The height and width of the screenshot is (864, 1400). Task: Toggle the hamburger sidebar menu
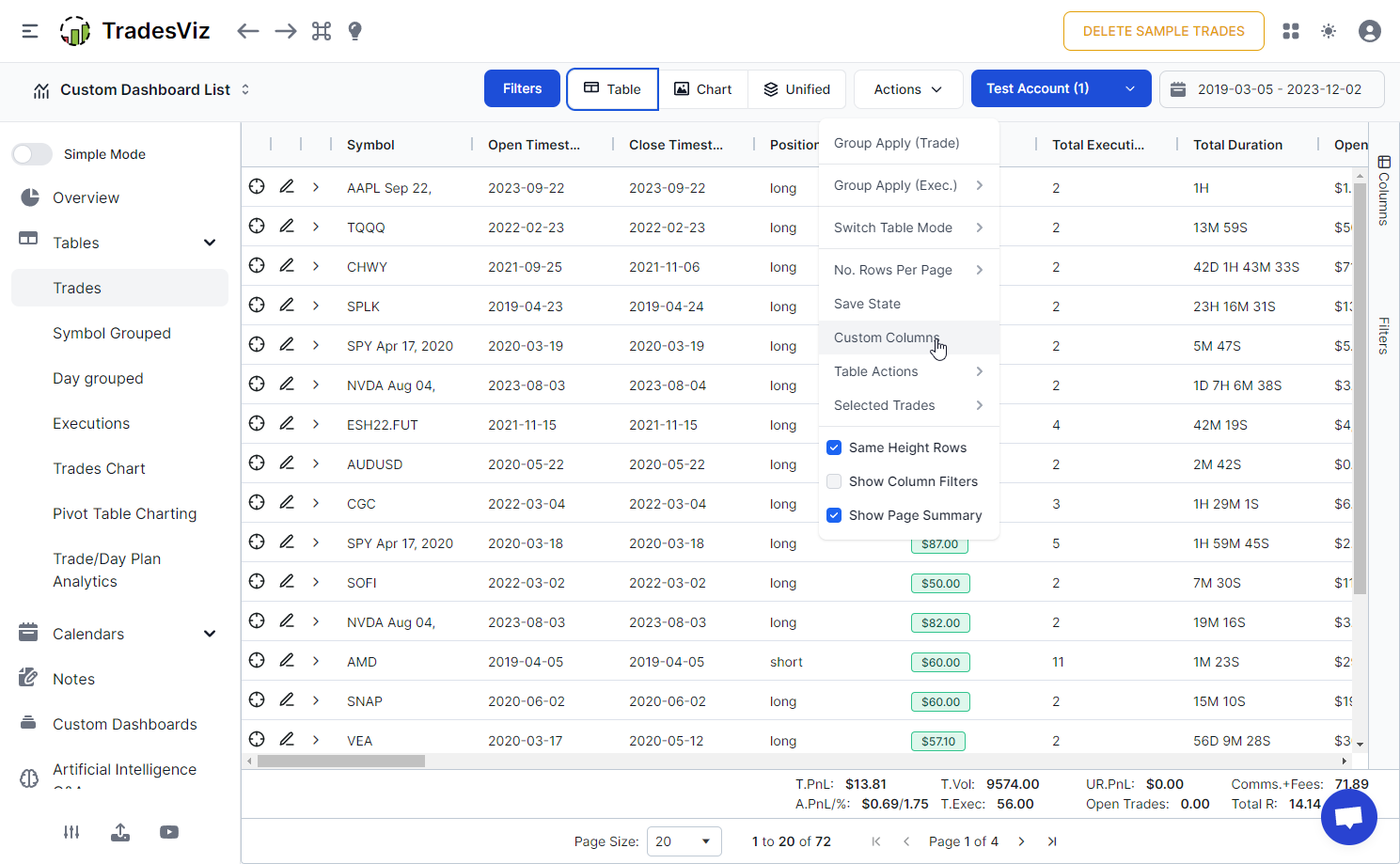[x=30, y=31]
